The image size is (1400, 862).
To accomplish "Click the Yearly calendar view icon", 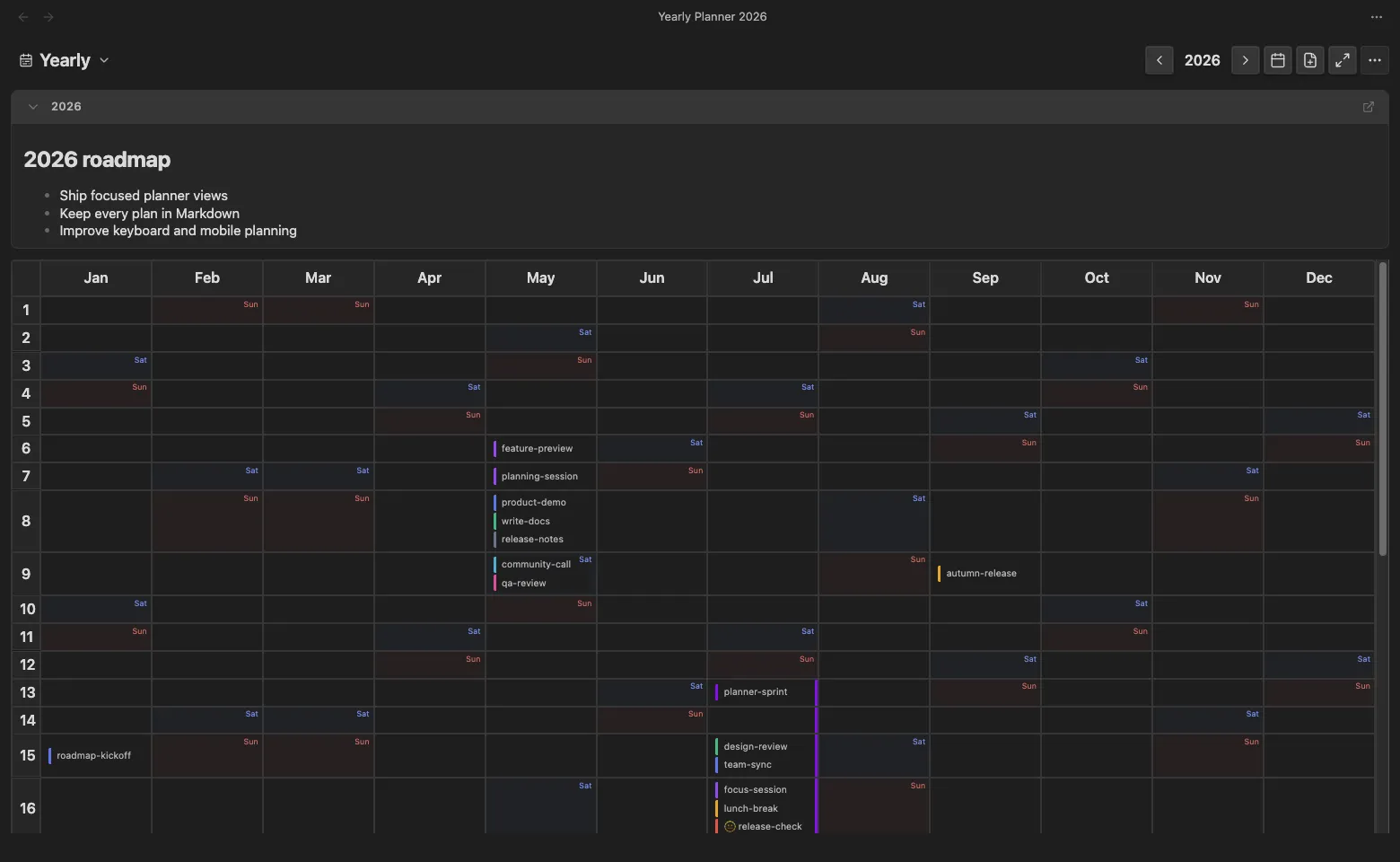I will 26,60.
